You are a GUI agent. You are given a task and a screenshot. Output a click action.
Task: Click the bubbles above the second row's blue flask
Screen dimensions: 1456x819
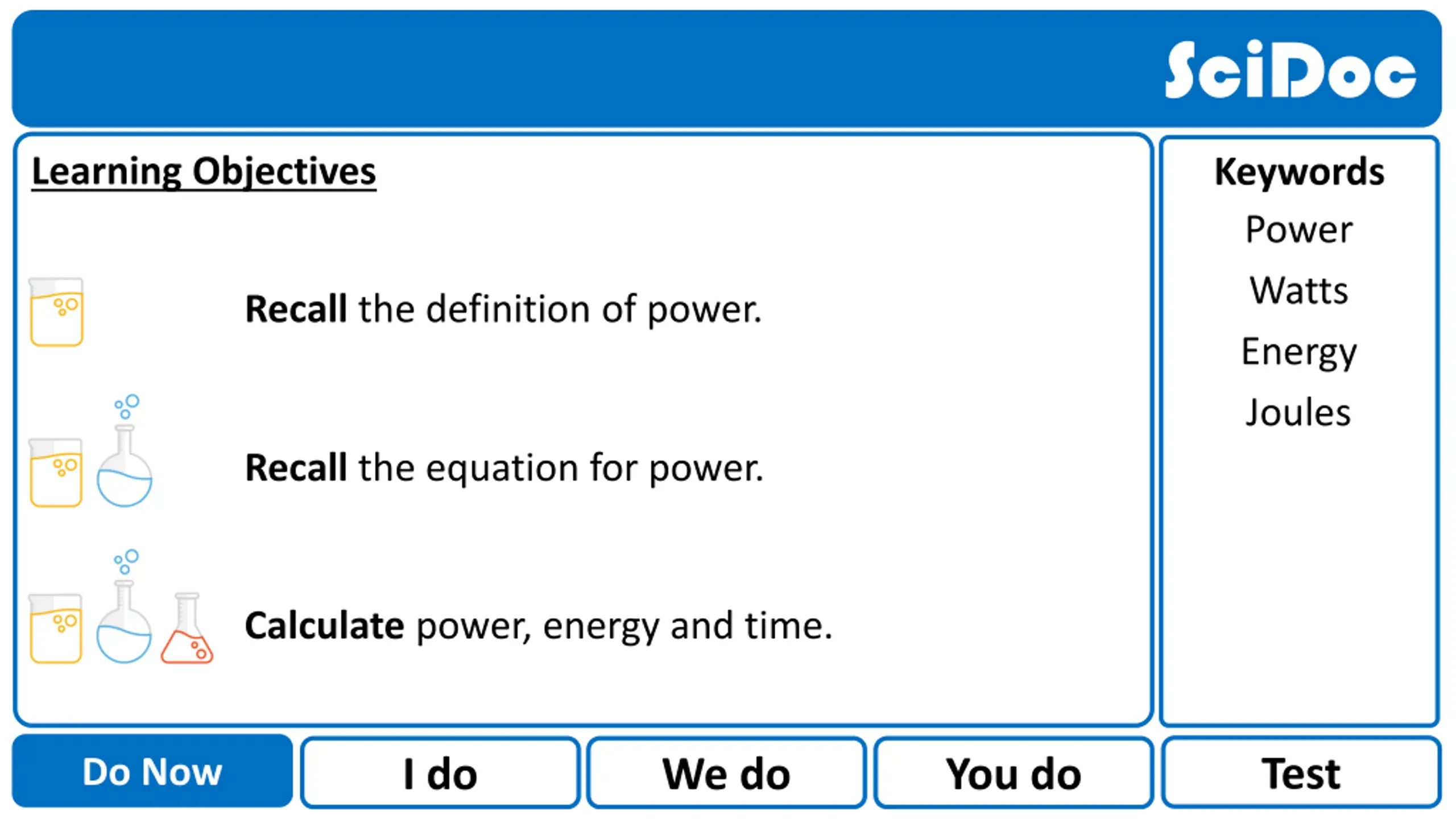pos(126,406)
